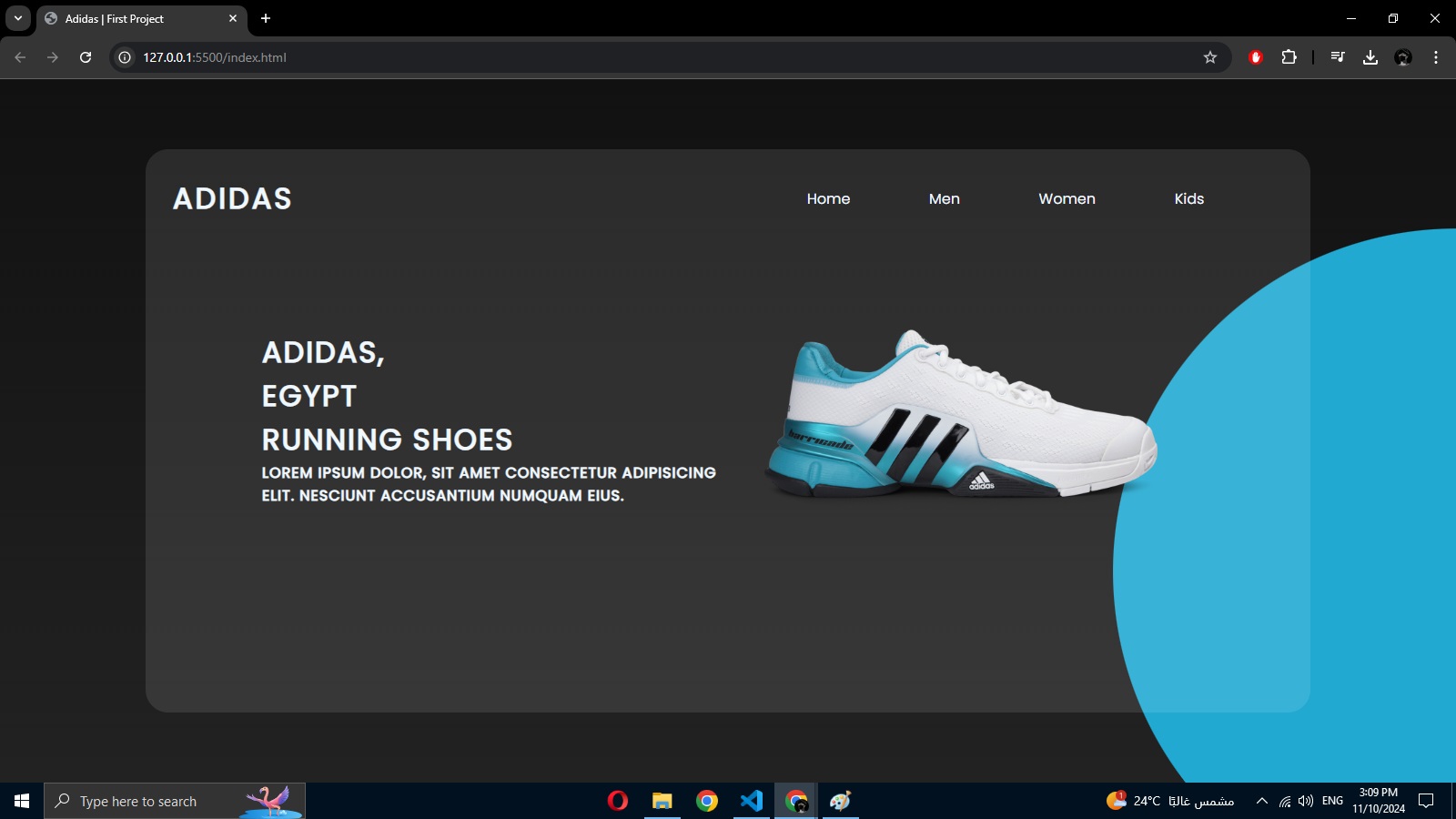
Task: Expand the tab search dropdown arrow
Action: [18, 18]
